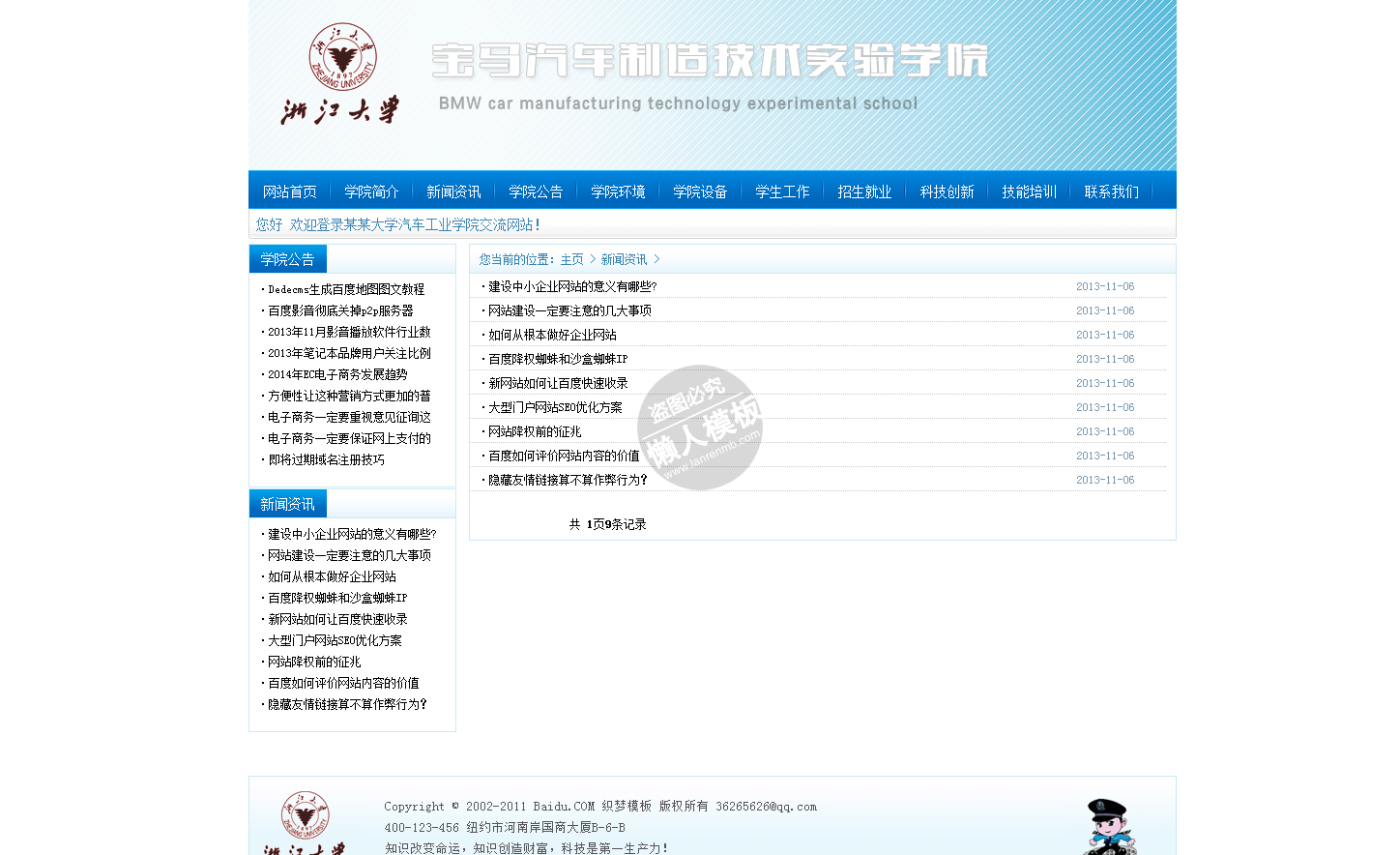Click the BMW school title banner text

pos(709,62)
